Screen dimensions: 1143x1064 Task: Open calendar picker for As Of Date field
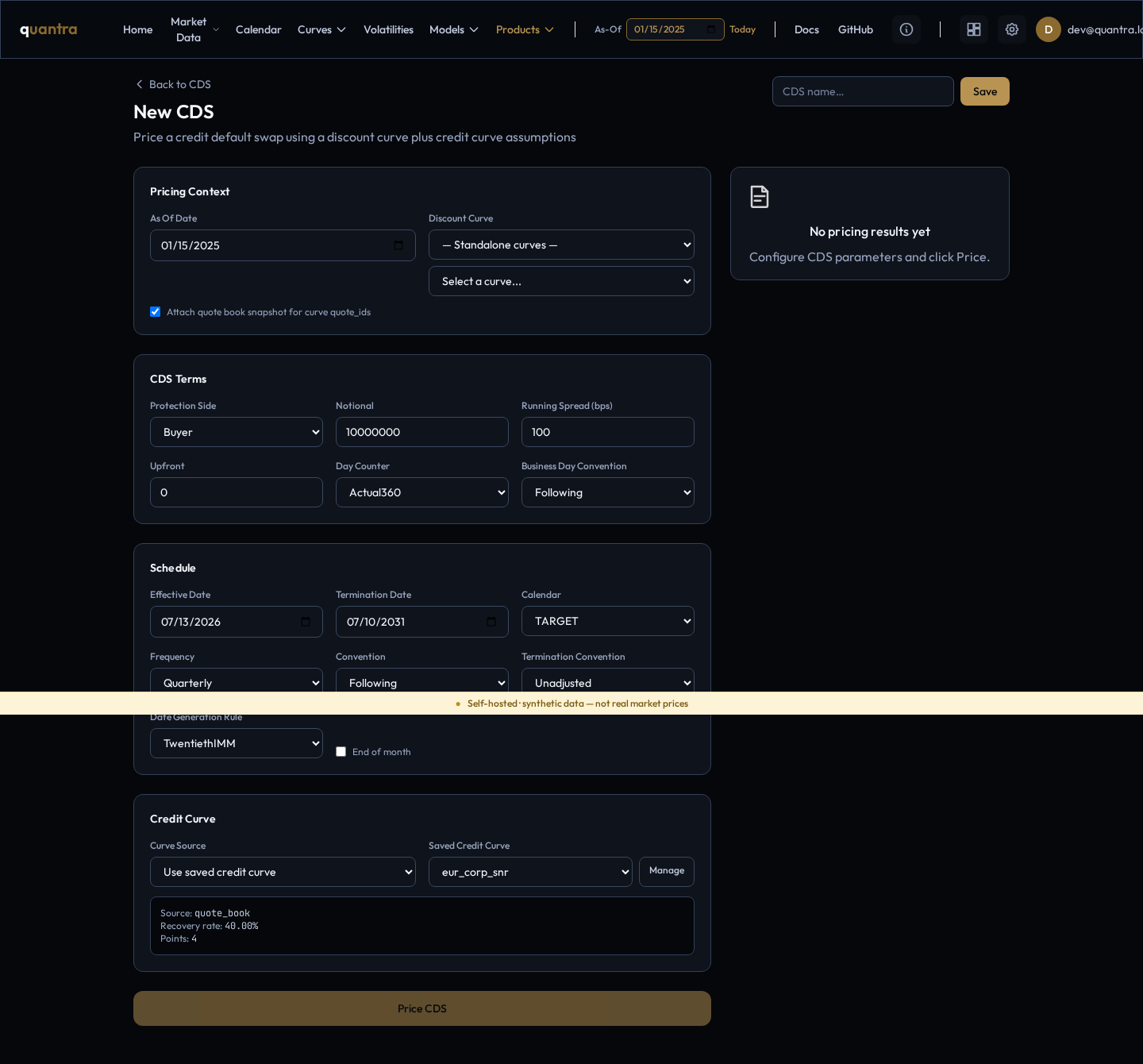398,245
